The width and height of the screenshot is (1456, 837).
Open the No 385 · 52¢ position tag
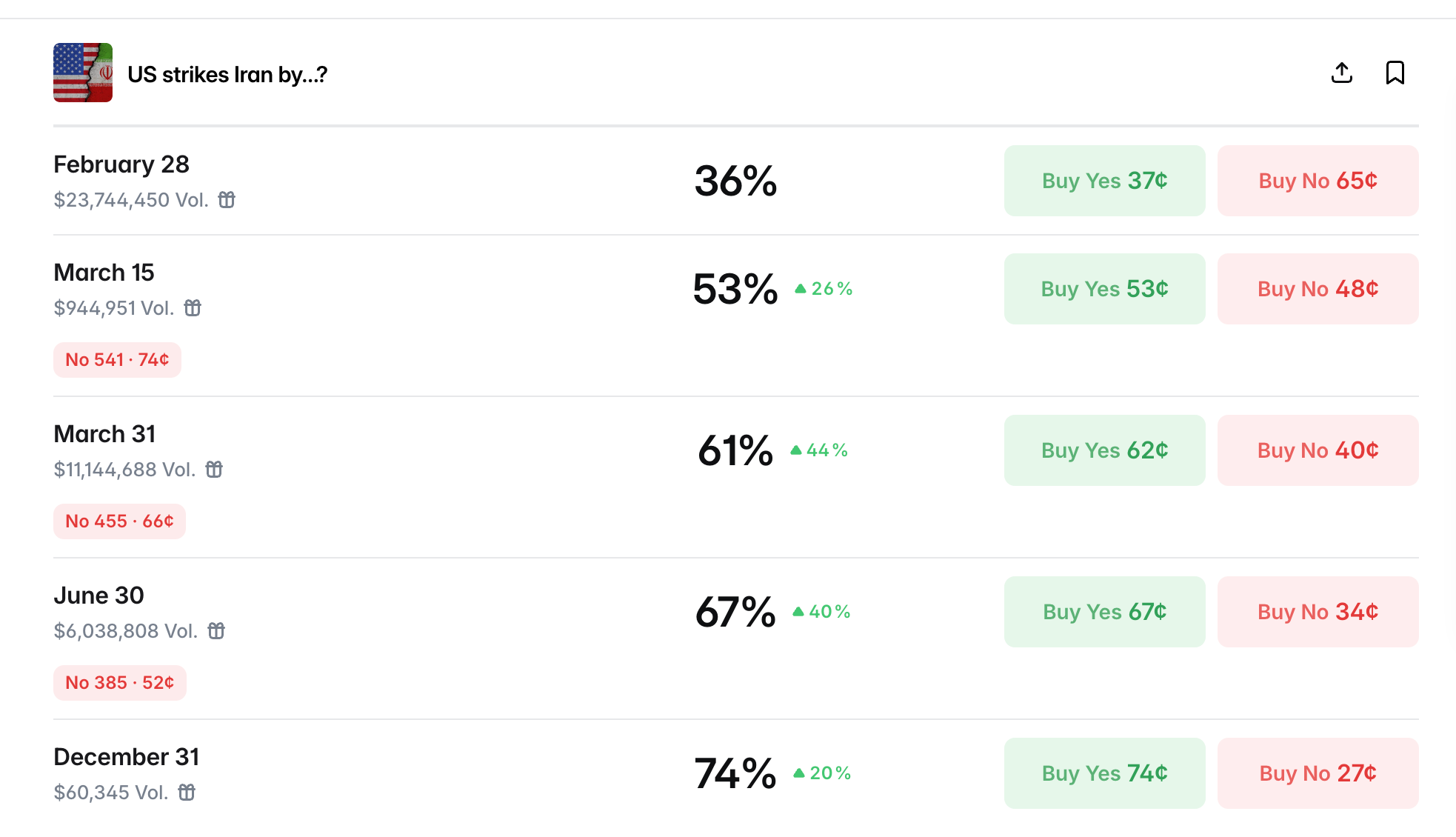120,683
